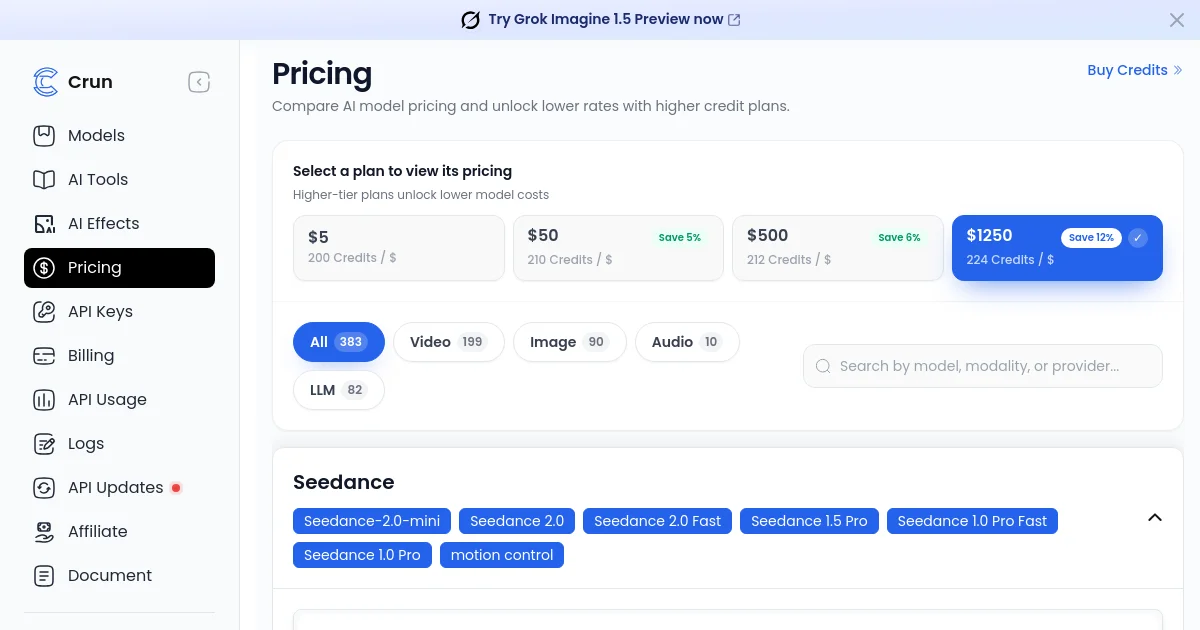Click the Seedance section heading
The width and height of the screenshot is (1200, 630).
(343, 482)
